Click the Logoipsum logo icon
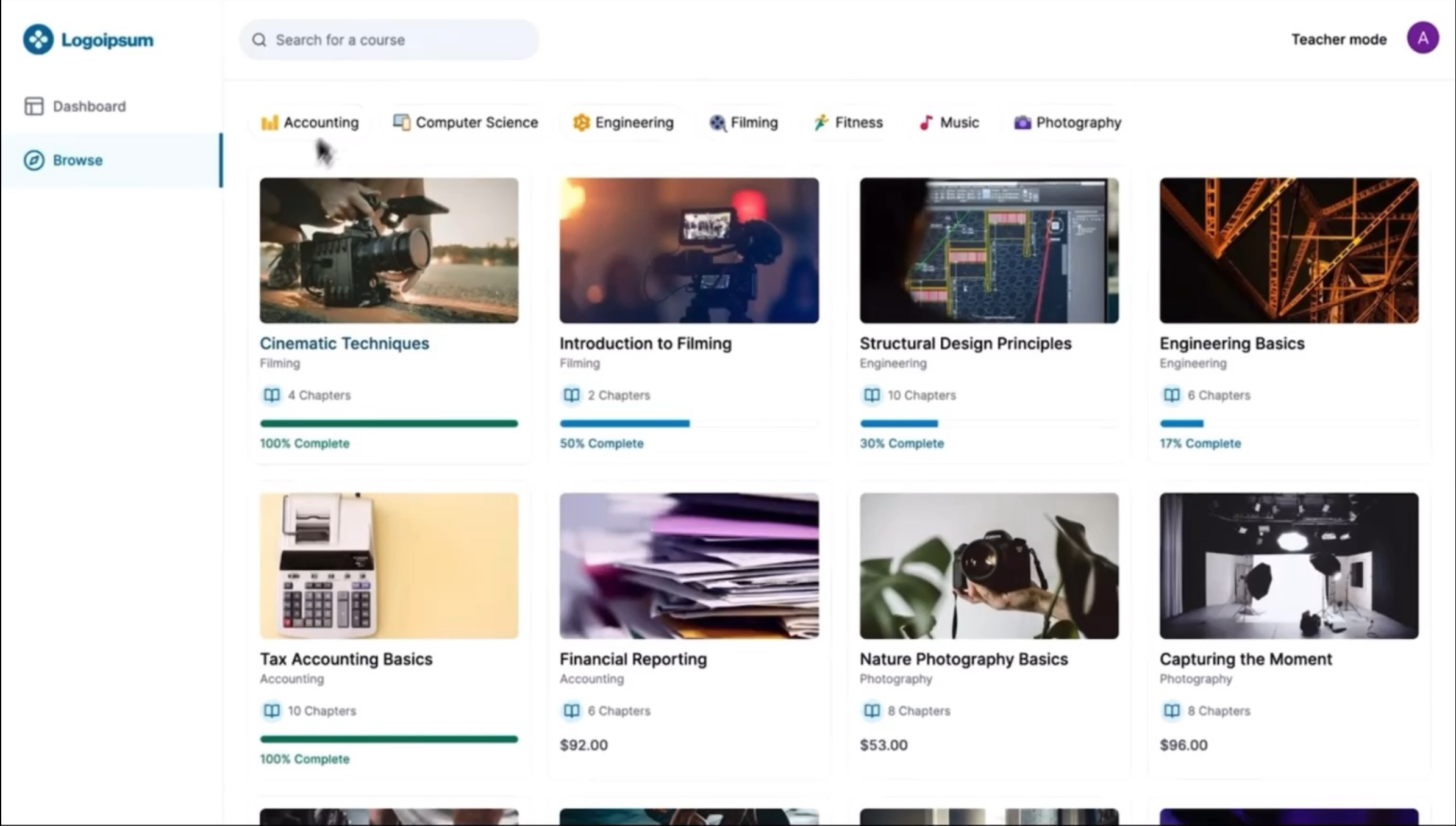This screenshot has height=826, width=1456. click(38, 40)
